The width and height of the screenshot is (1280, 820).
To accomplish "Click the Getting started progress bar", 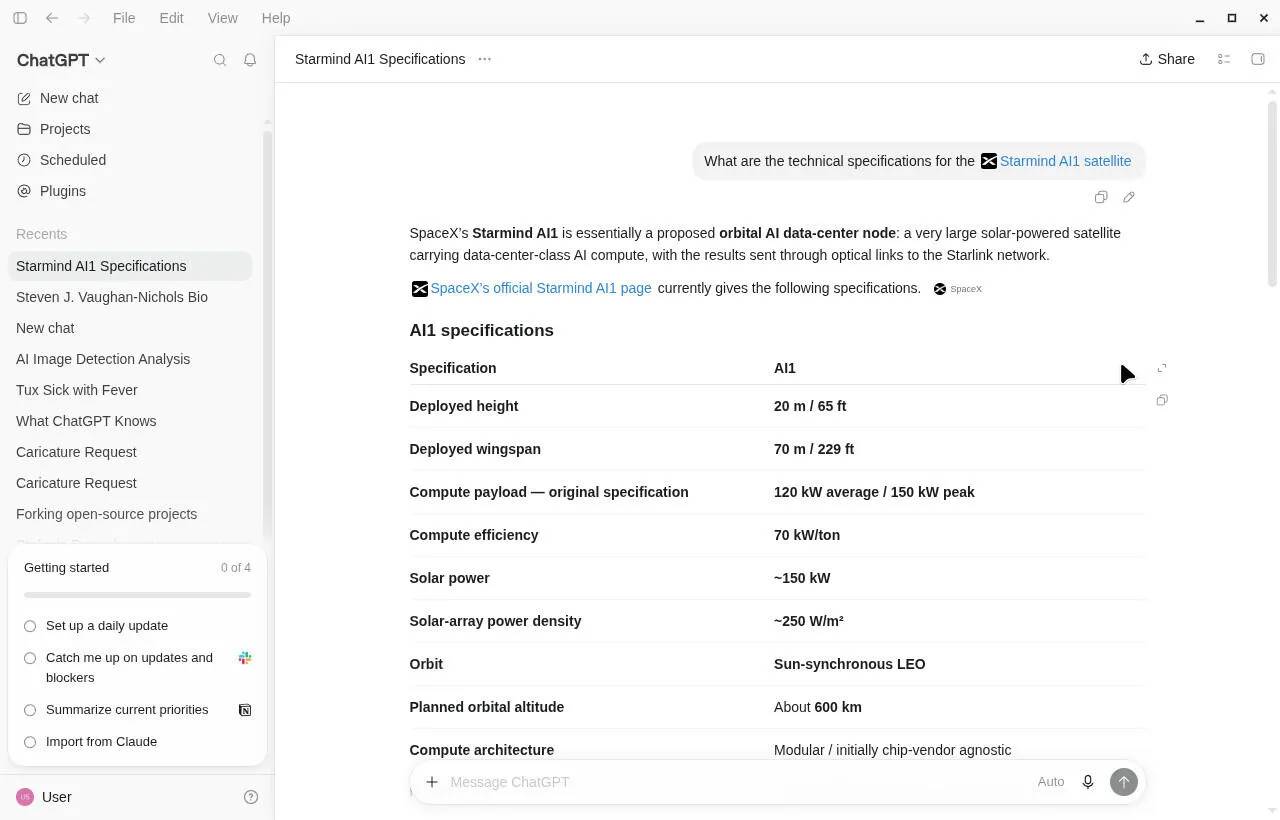I will (137, 595).
